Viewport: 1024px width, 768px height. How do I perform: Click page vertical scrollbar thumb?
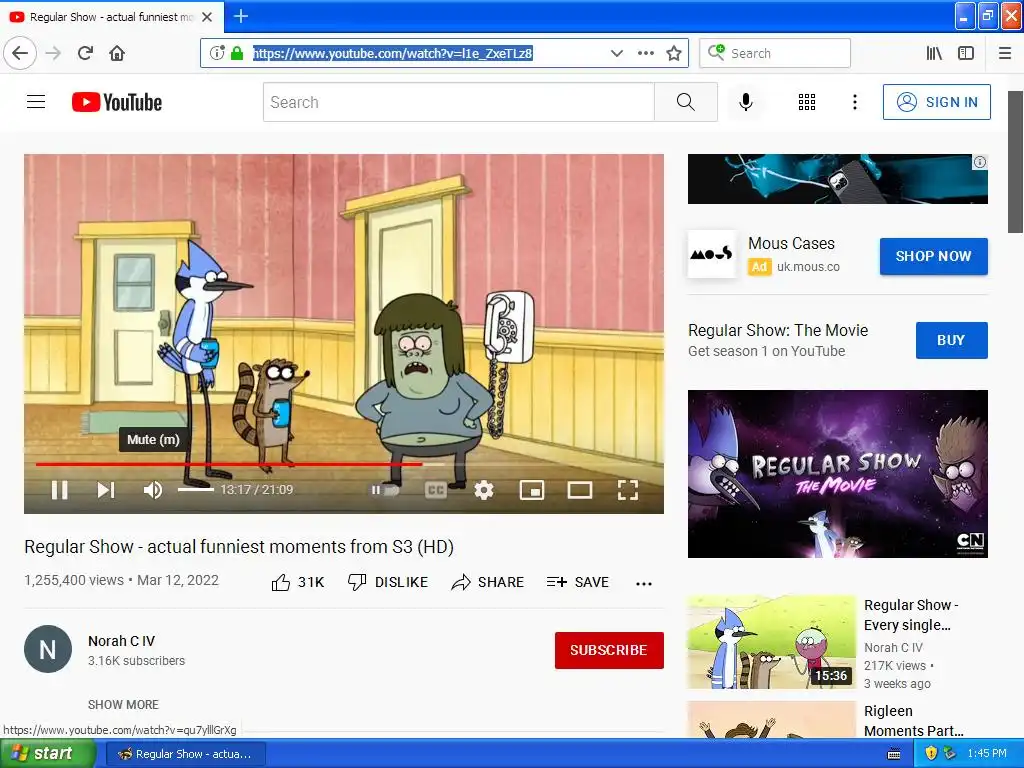tap(1015, 161)
